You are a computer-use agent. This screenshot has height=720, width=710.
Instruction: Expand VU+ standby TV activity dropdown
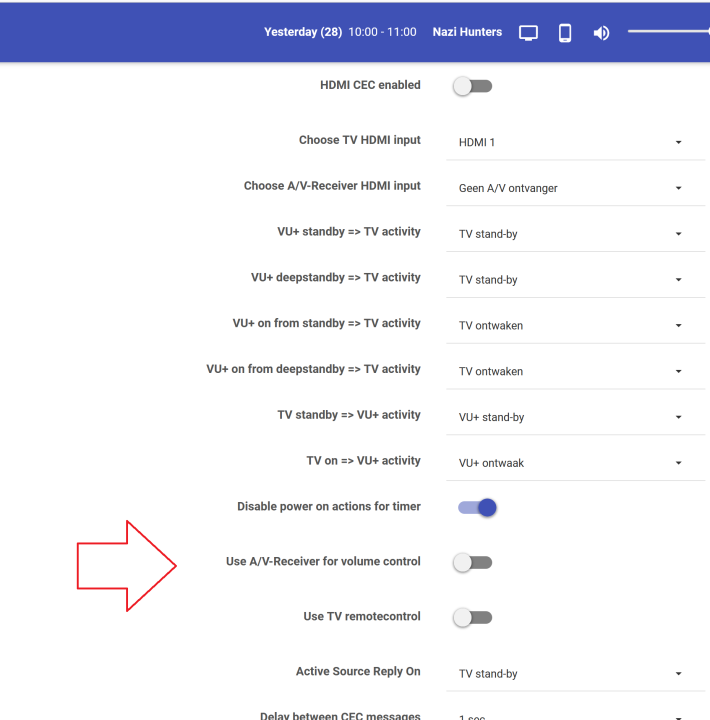pyautogui.click(x=574, y=234)
